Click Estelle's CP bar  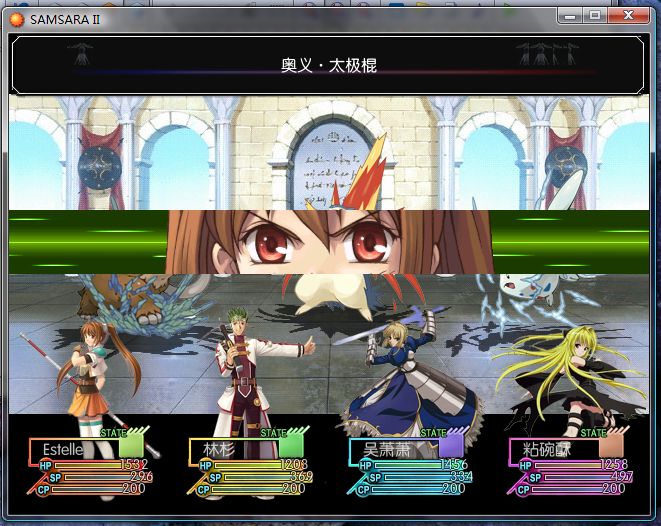pos(96,489)
